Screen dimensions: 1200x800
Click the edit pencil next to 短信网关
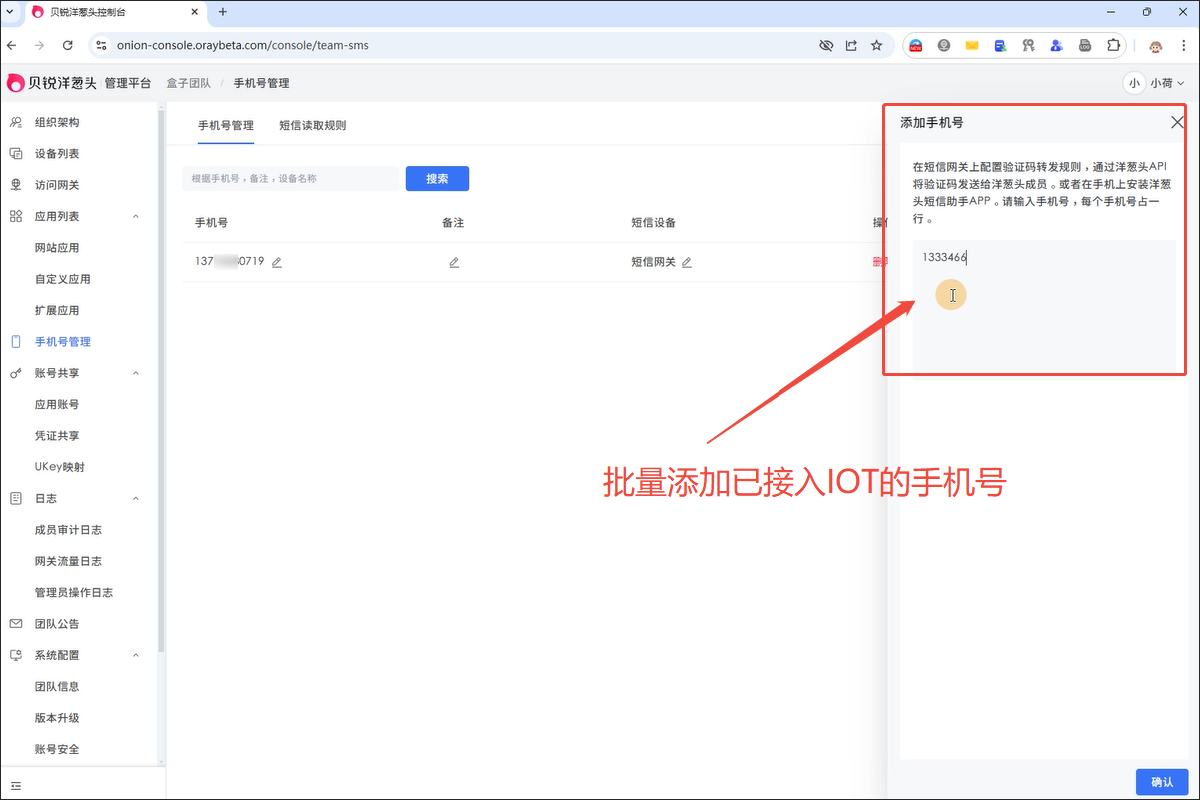point(687,262)
